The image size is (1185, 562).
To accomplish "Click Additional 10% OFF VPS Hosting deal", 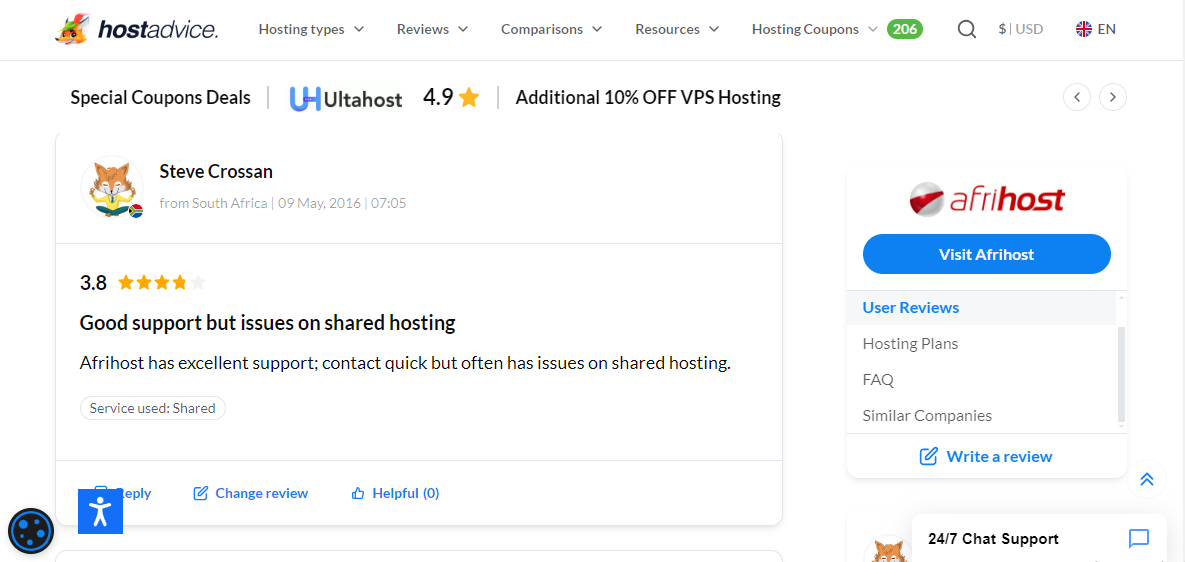I will point(648,97).
